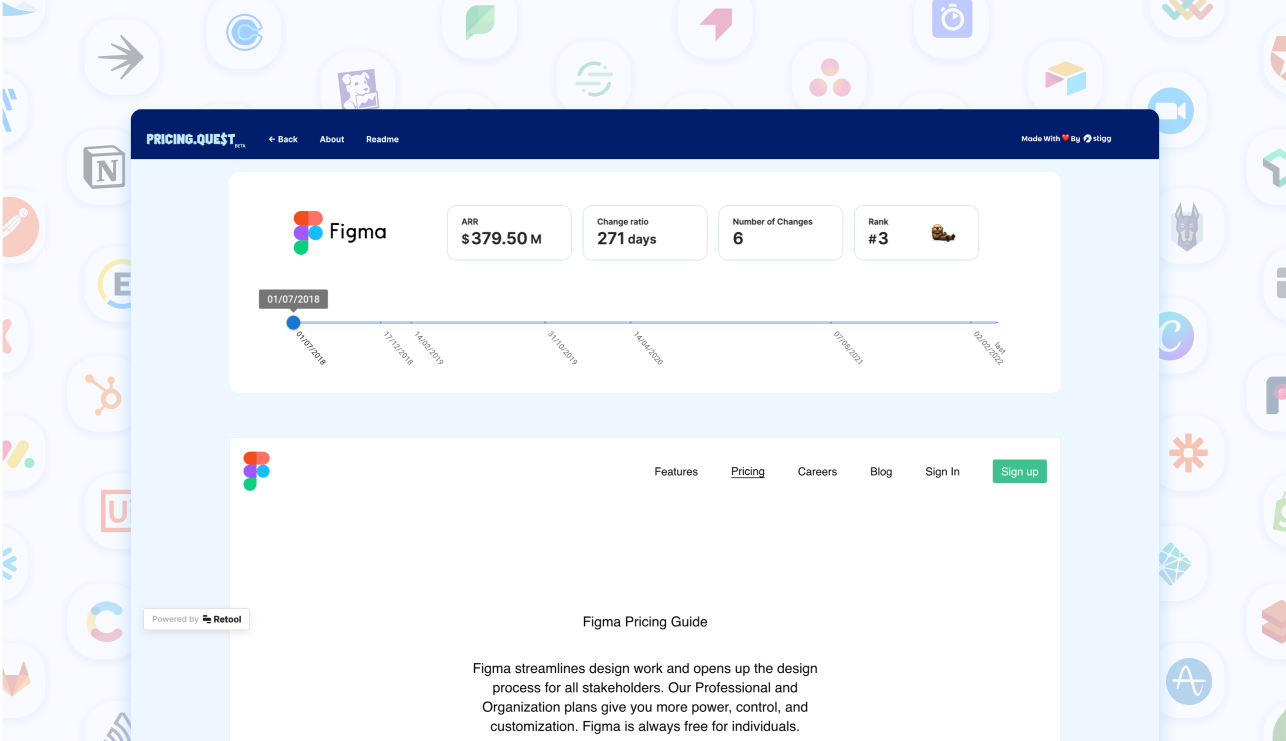Screen dimensions: 1286x741
Task: Click the green Sign up button
Action: 1019,471
